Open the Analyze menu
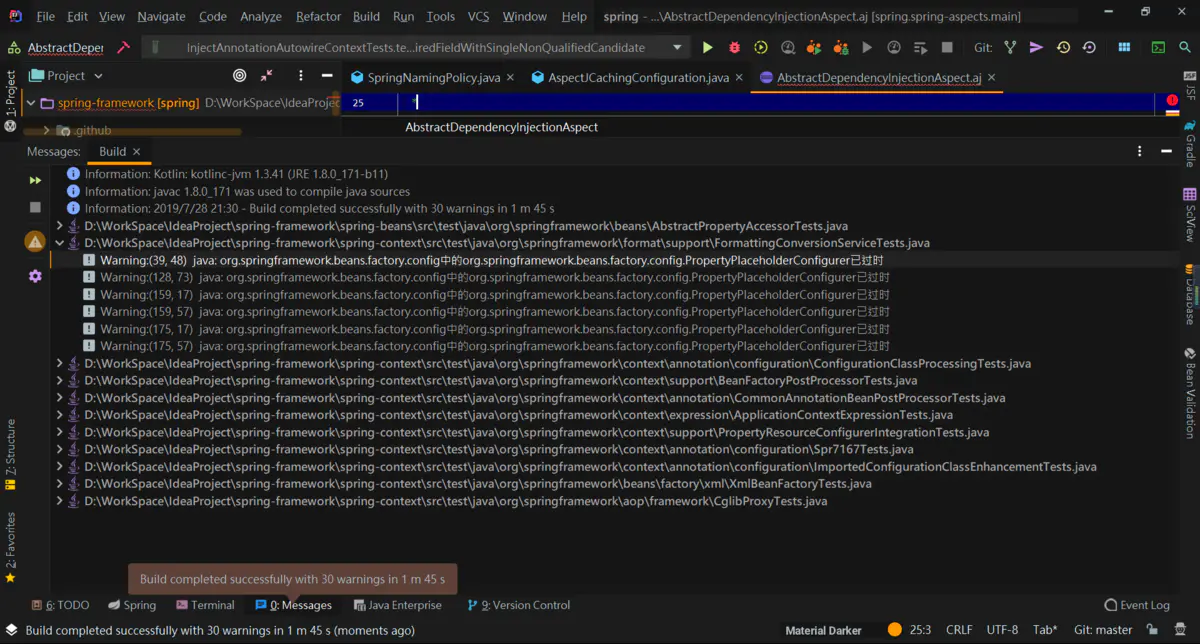1200x644 pixels. (261, 16)
